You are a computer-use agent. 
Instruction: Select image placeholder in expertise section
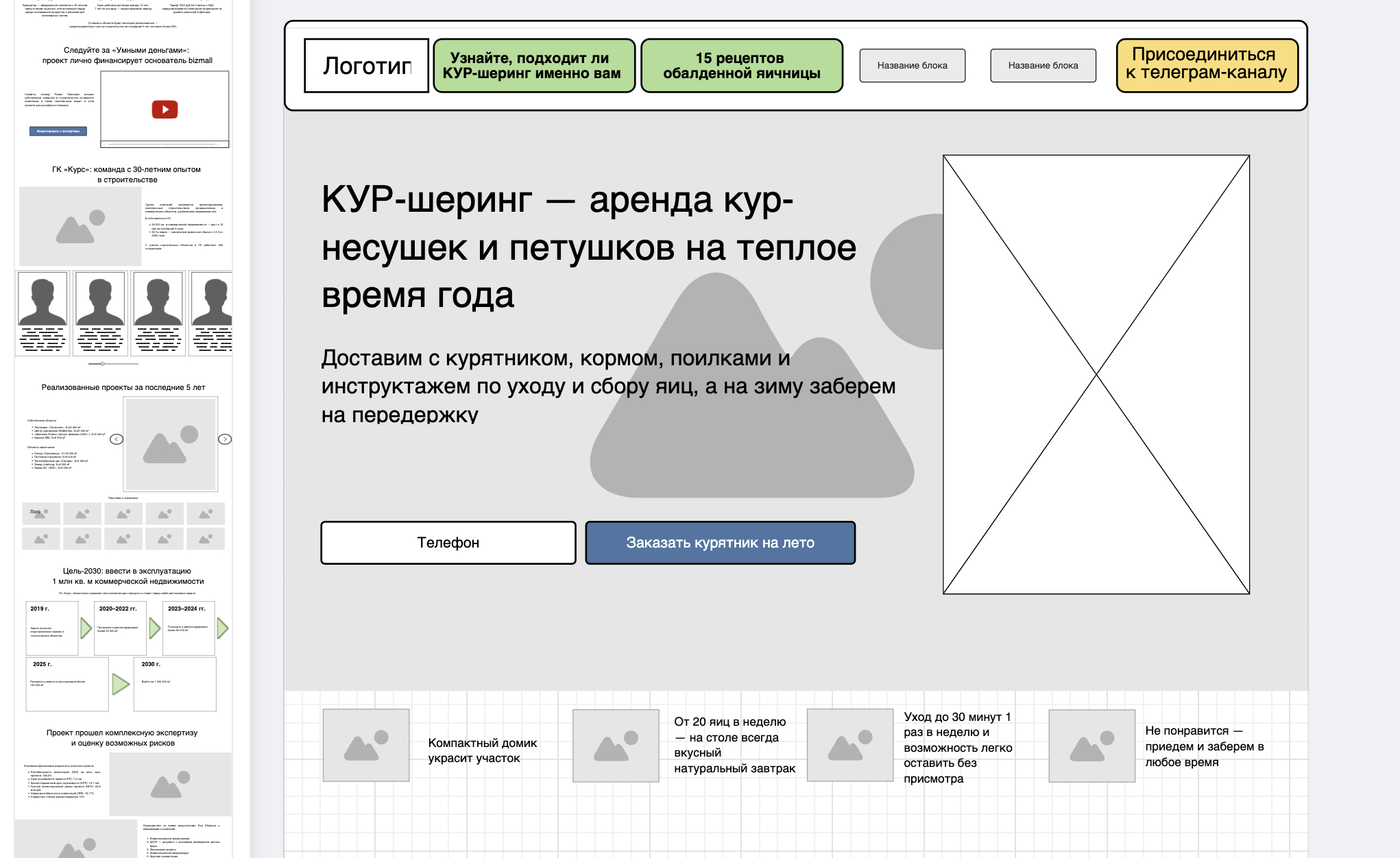pyautogui.click(x=171, y=784)
